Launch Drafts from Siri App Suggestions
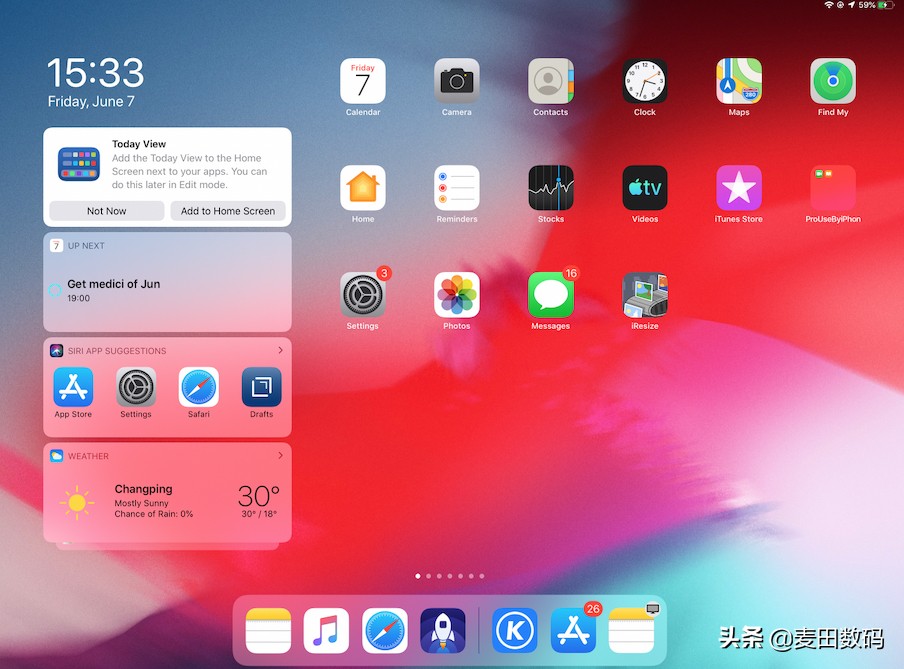Viewport: 904px width, 669px height. coord(260,386)
